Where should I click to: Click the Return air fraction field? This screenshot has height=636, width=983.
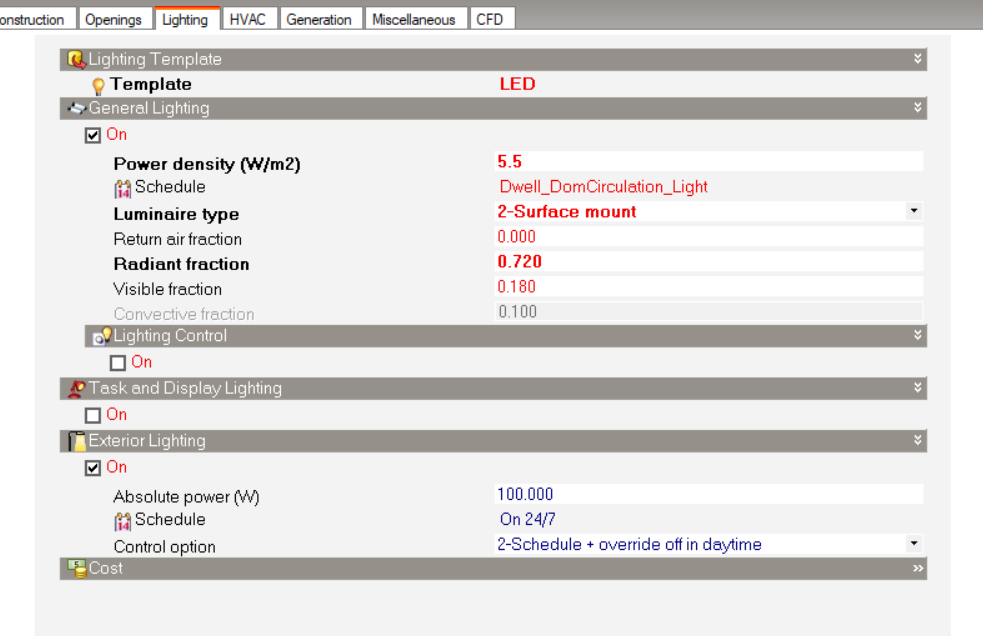[x=709, y=236]
